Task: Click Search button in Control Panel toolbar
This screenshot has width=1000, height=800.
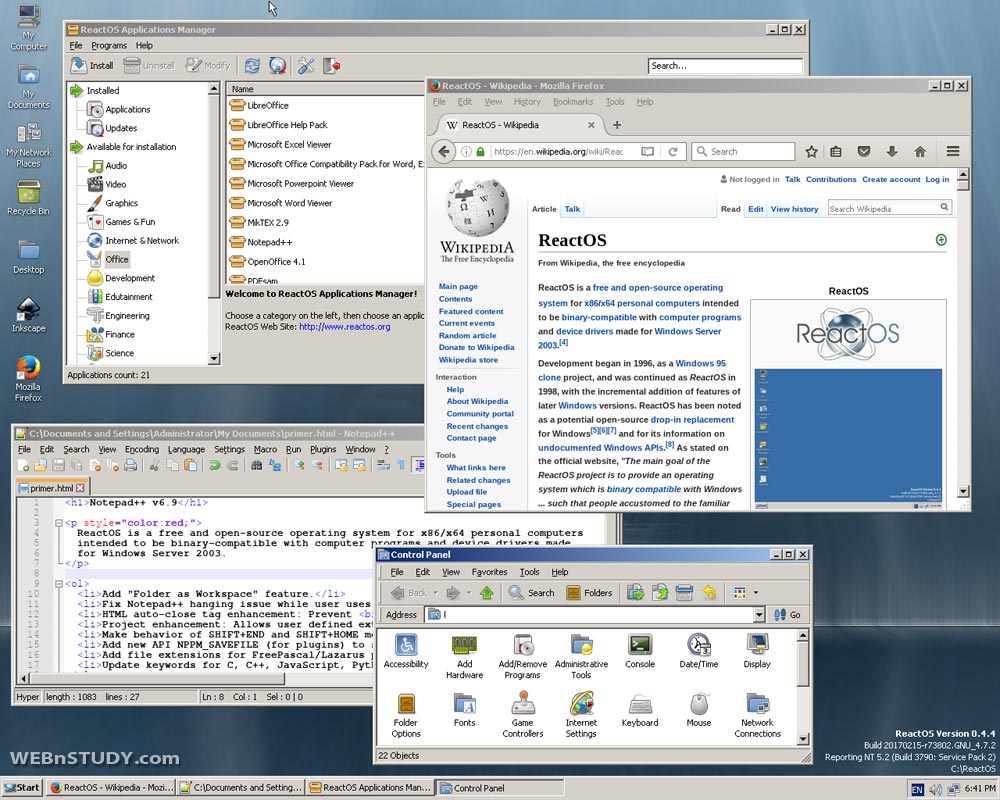Action: [532, 593]
